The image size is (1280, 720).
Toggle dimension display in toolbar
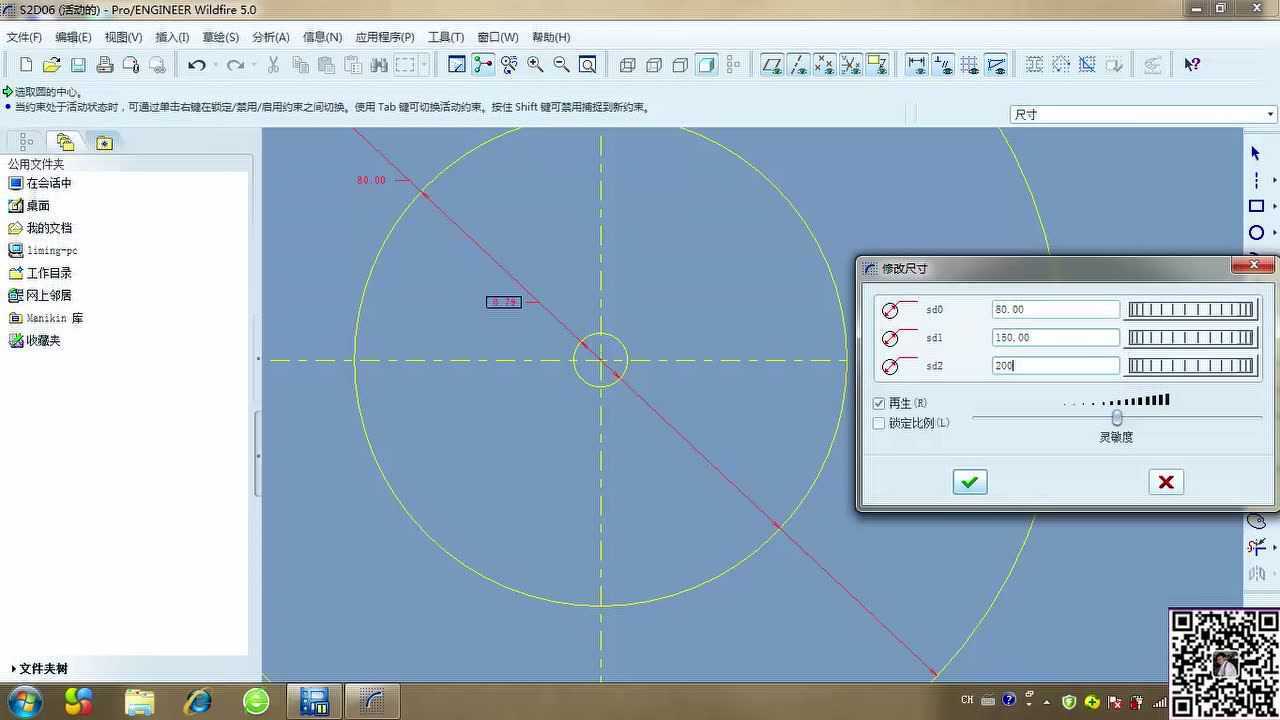pos(916,65)
